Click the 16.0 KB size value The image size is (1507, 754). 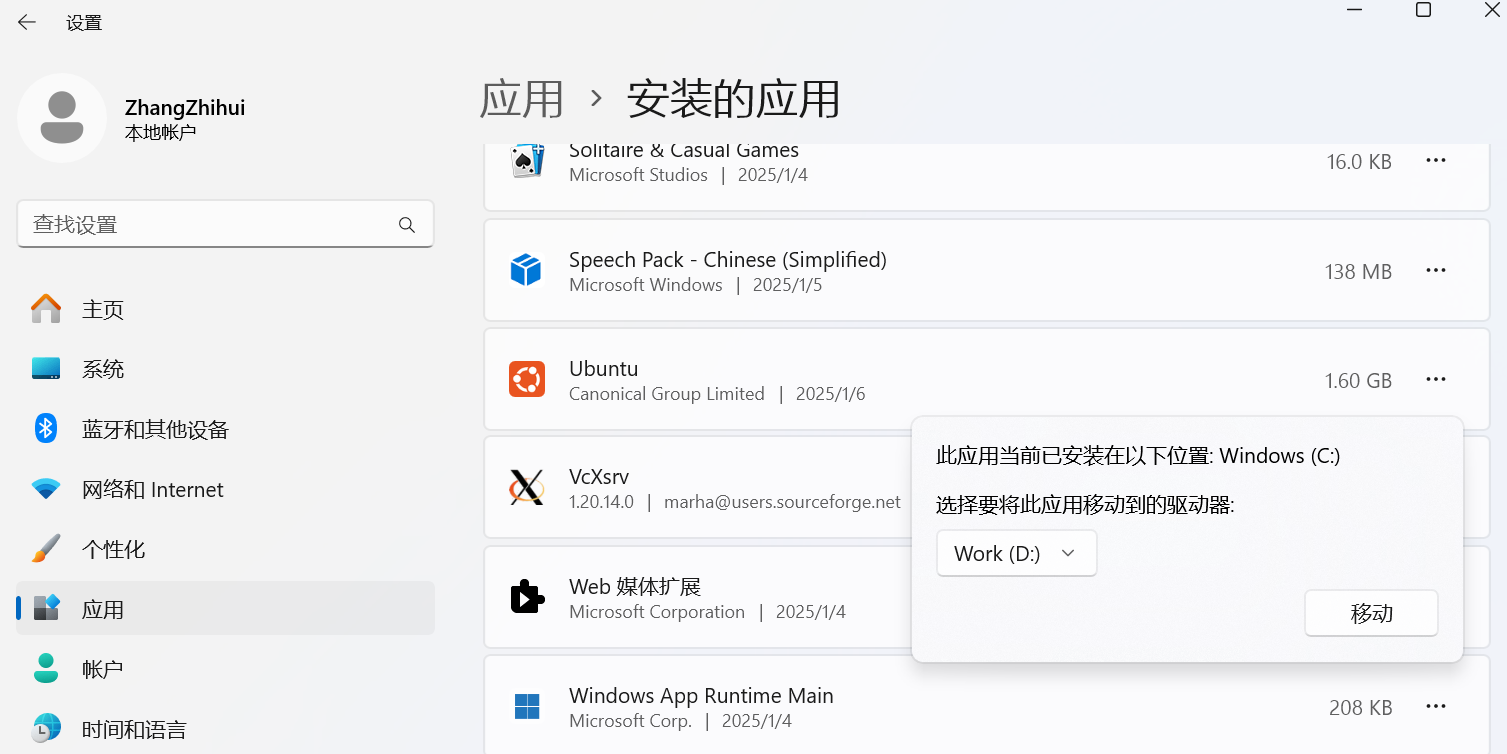[1359, 161]
